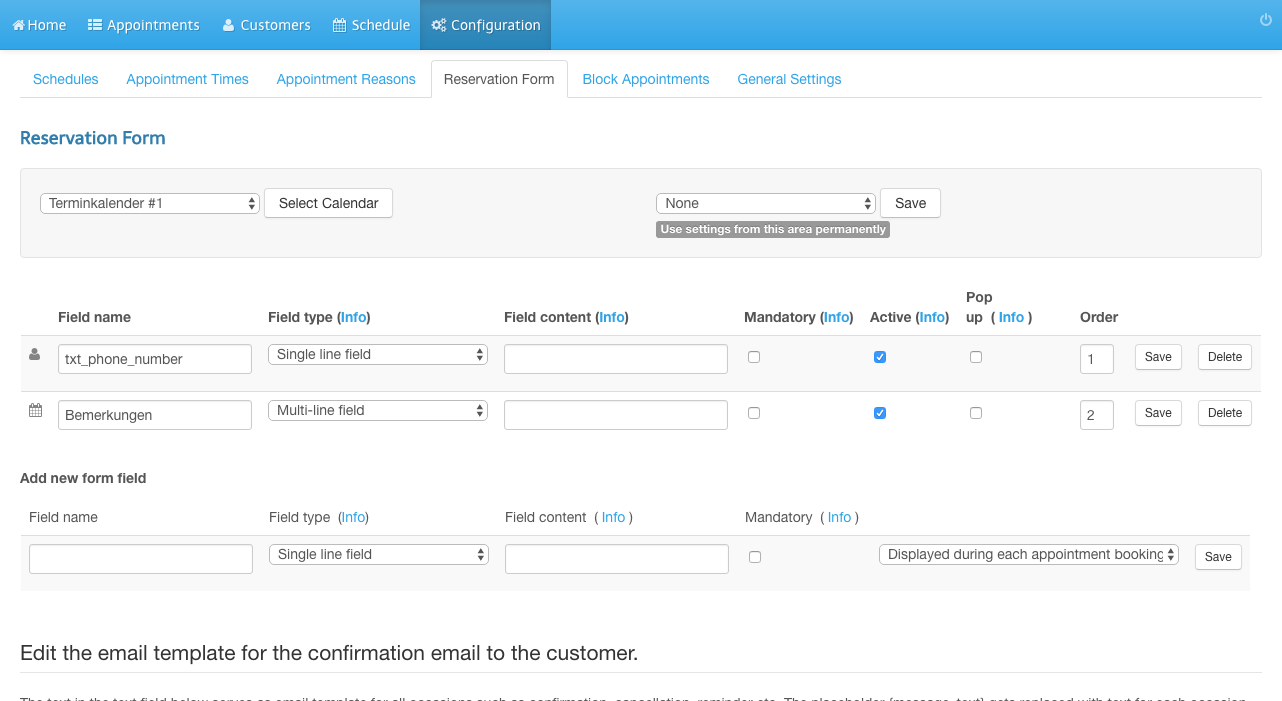The height and width of the screenshot is (701, 1282).
Task: Click the txt_phone_number field name input
Action: pos(155,359)
